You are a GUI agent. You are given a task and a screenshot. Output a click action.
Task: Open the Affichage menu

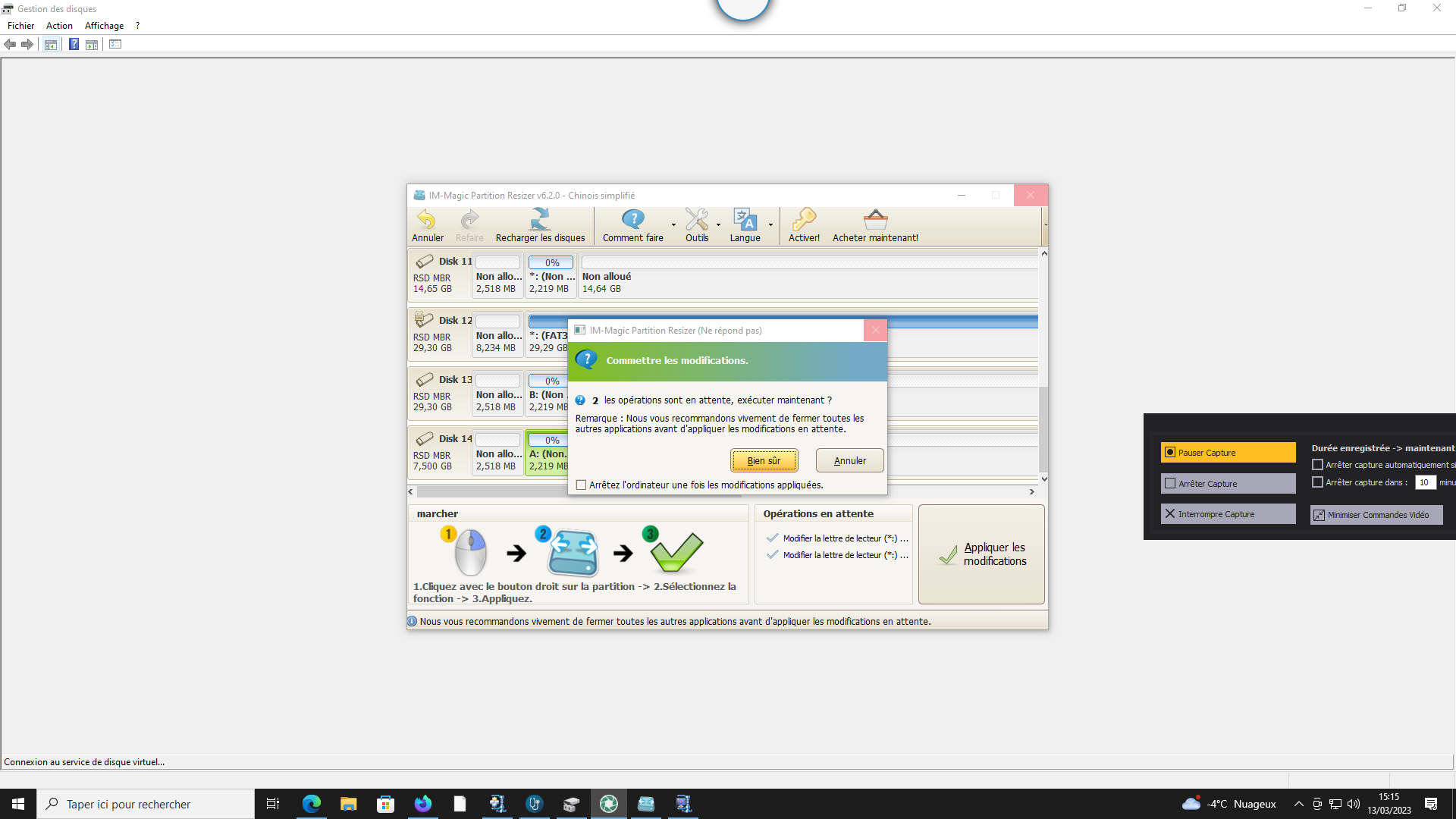[104, 25]
